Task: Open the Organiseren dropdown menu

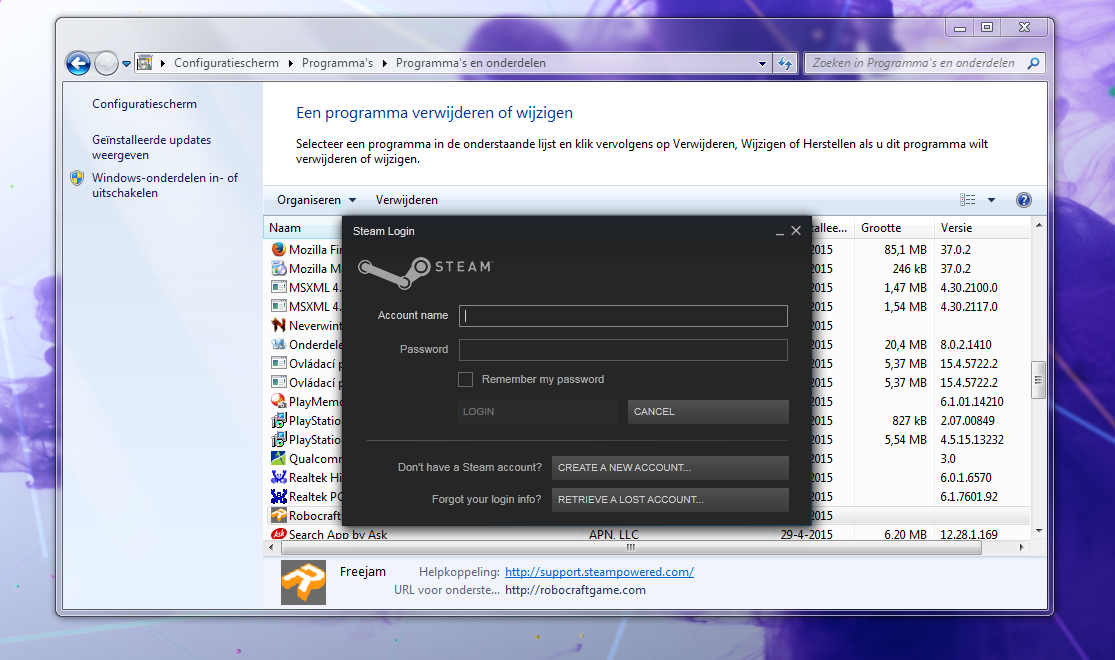Action: click(x=316, y=200)
